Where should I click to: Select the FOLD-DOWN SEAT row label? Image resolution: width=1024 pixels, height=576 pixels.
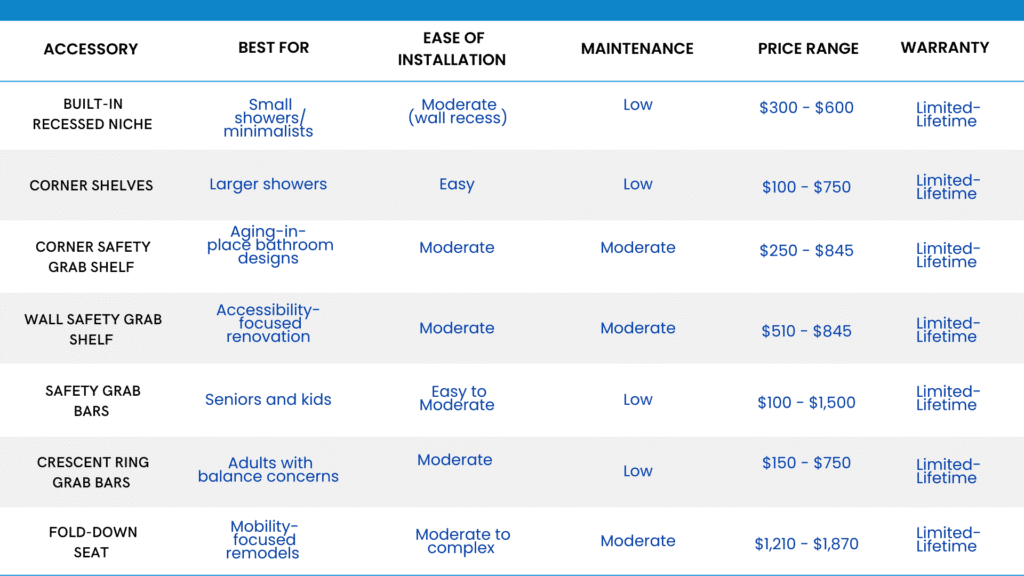point(92,542)
